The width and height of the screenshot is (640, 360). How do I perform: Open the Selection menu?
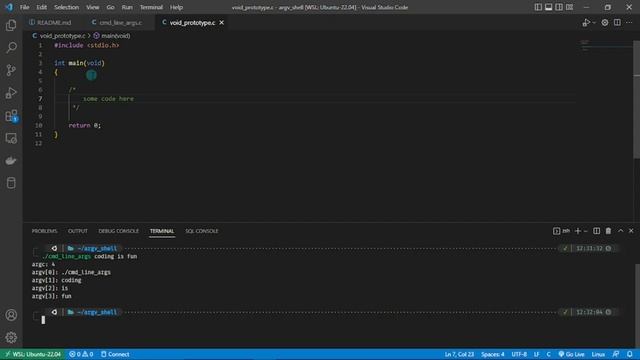pos(66,7)
